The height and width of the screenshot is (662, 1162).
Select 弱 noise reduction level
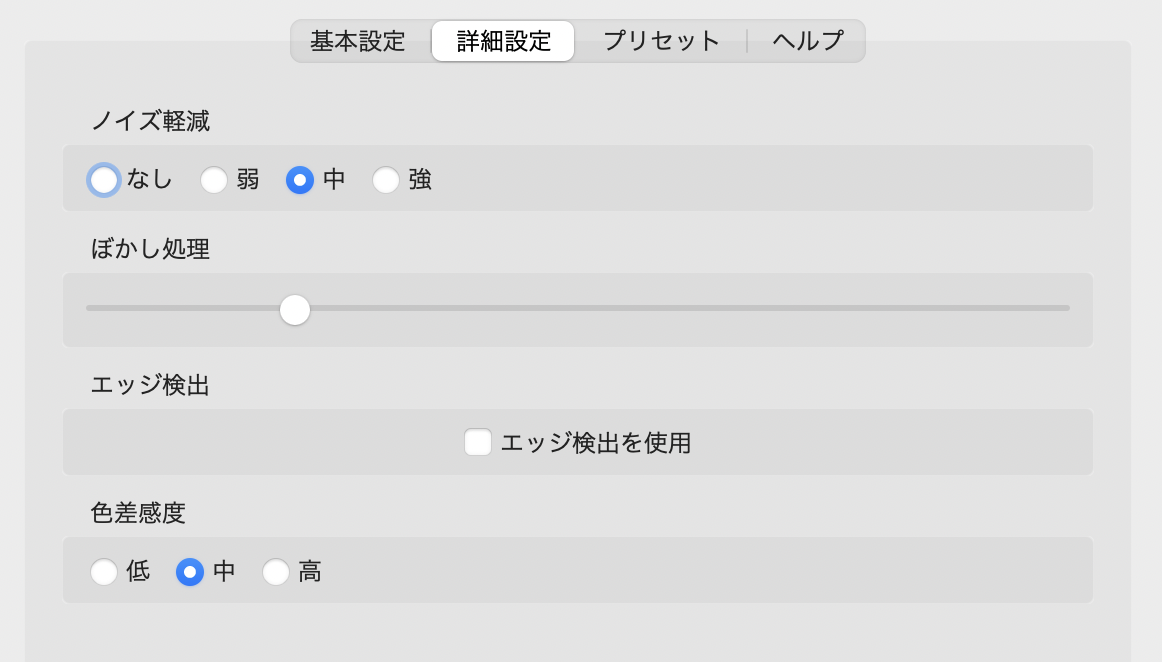coord(214,180)
